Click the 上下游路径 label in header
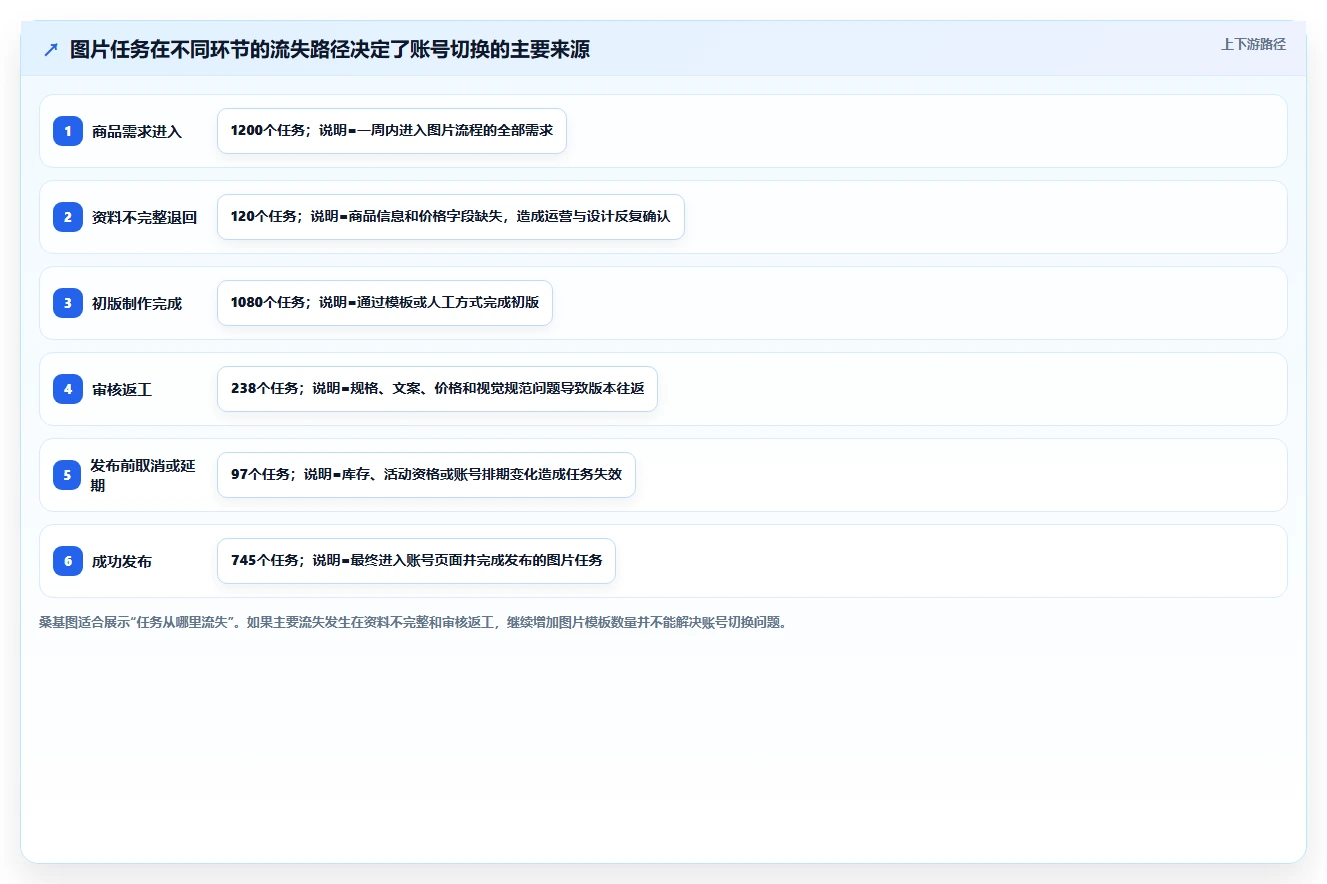Screen dimensions: 1327x884 pos(1253,44)
